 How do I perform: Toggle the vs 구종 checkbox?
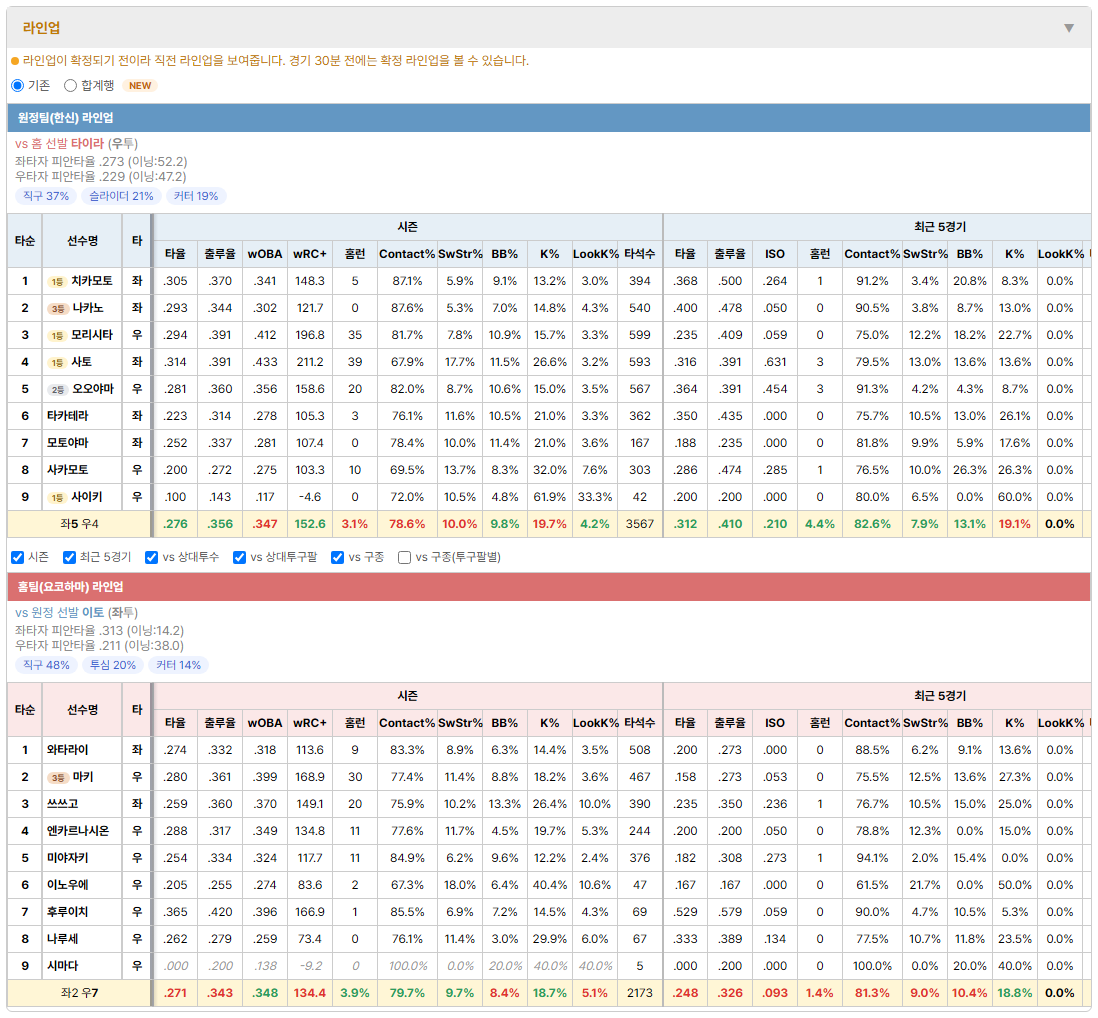pyautogui.click(x=338, y=557)
